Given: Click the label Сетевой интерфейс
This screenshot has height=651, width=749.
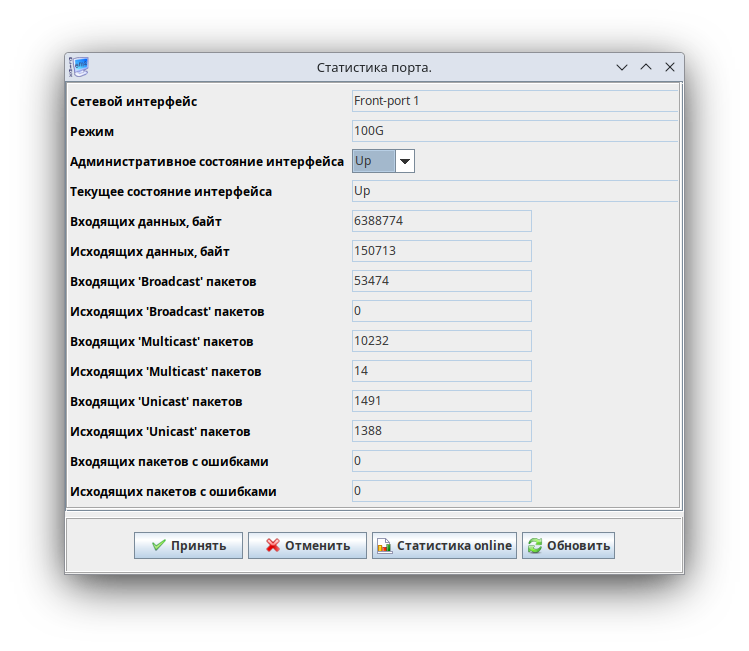Looking at the screenshot, I should click(x=134, y=101).
